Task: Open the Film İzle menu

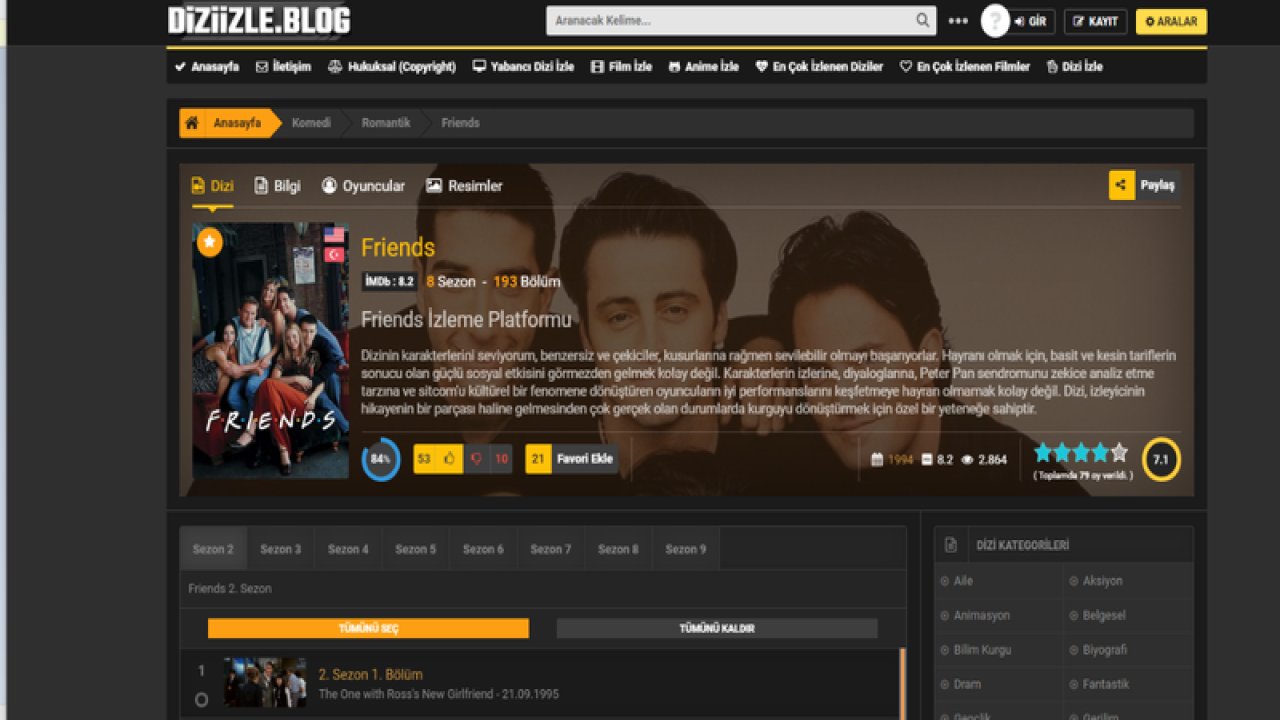Action: 621,67
